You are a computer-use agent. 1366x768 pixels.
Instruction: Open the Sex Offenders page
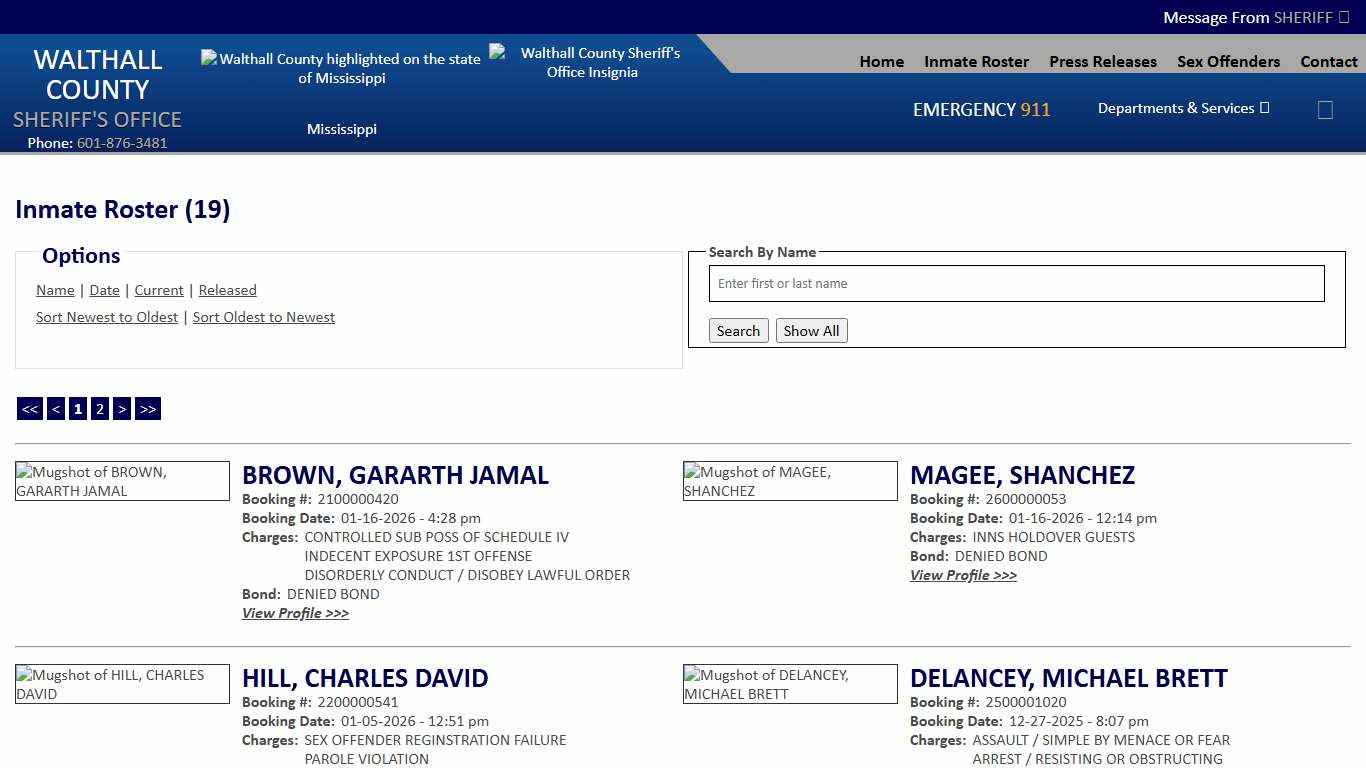(x=1228, y=61)
